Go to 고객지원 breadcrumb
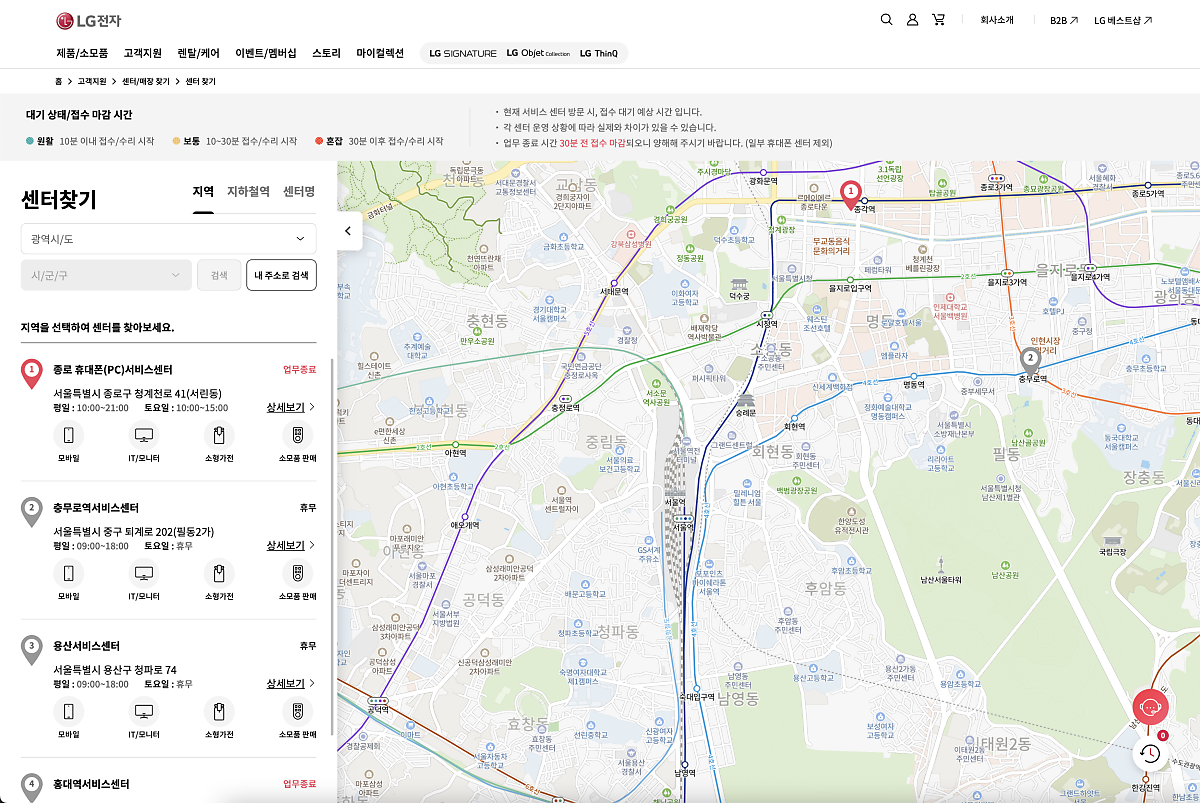Viewport: 1200px width, 803px height. 92,81
